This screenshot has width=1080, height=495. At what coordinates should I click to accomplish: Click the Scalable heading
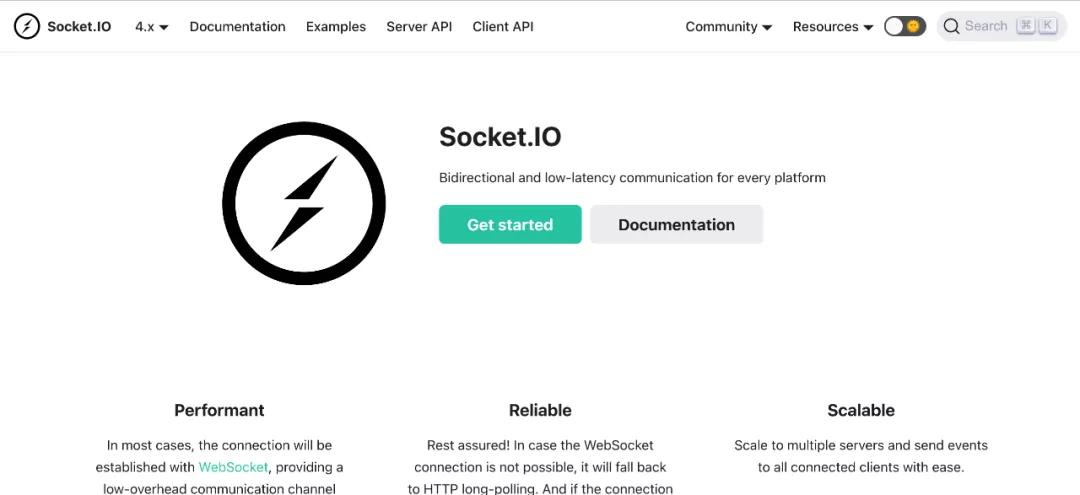(x=861, y=410)
